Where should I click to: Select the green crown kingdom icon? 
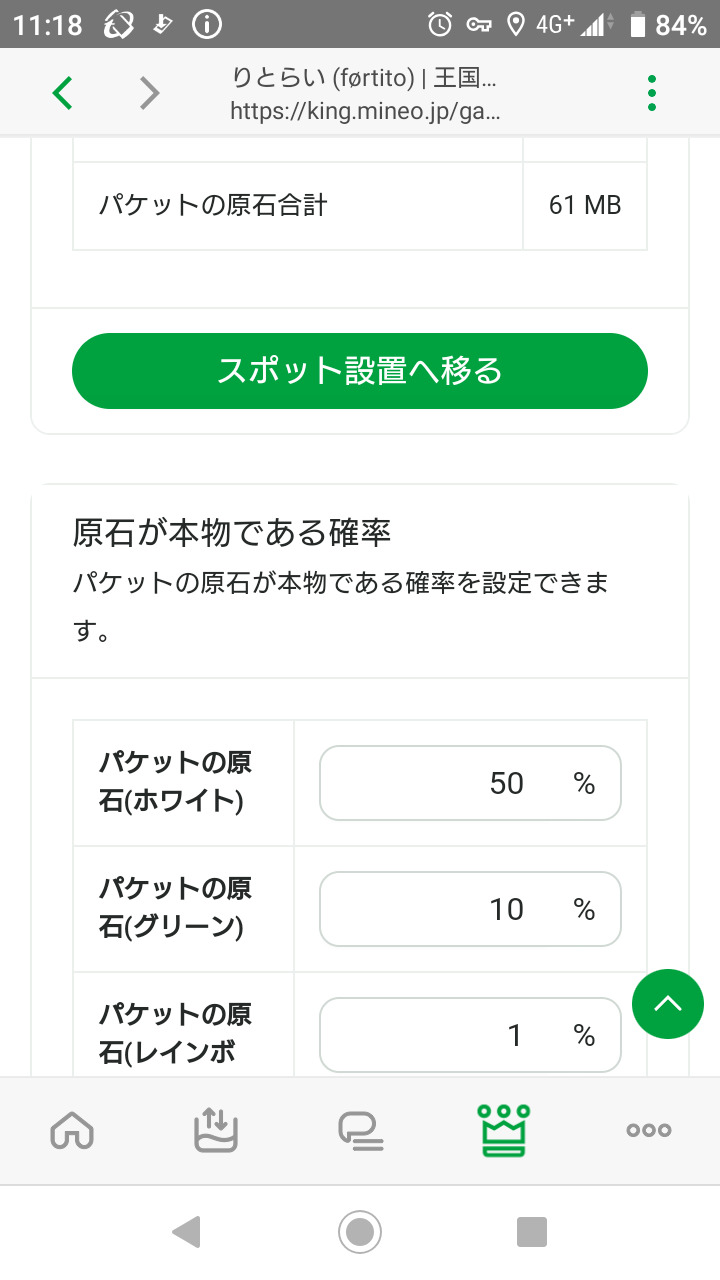pos(504,1130)
